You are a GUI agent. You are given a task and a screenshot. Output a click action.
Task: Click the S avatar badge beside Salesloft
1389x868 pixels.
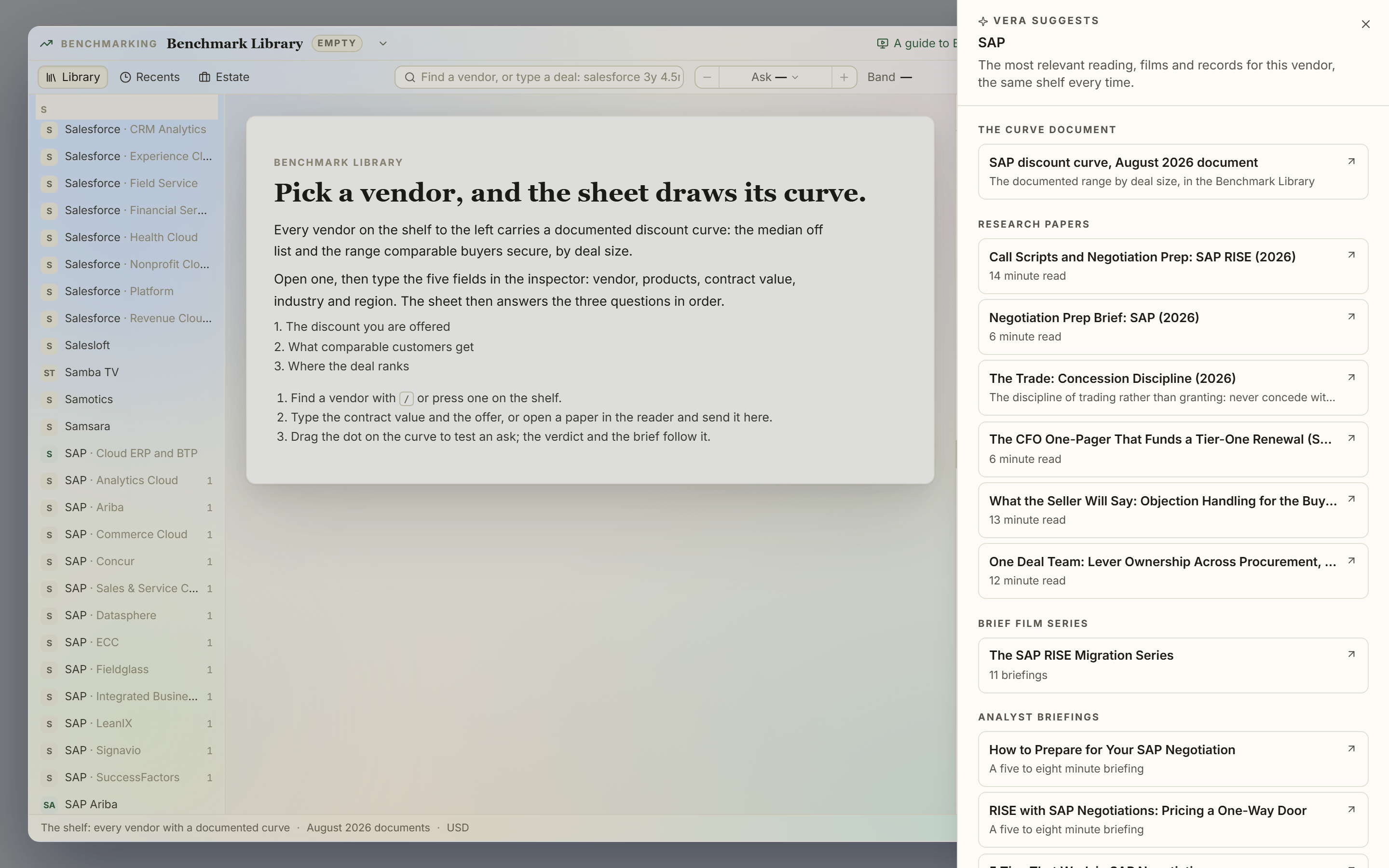pos(49,346)
